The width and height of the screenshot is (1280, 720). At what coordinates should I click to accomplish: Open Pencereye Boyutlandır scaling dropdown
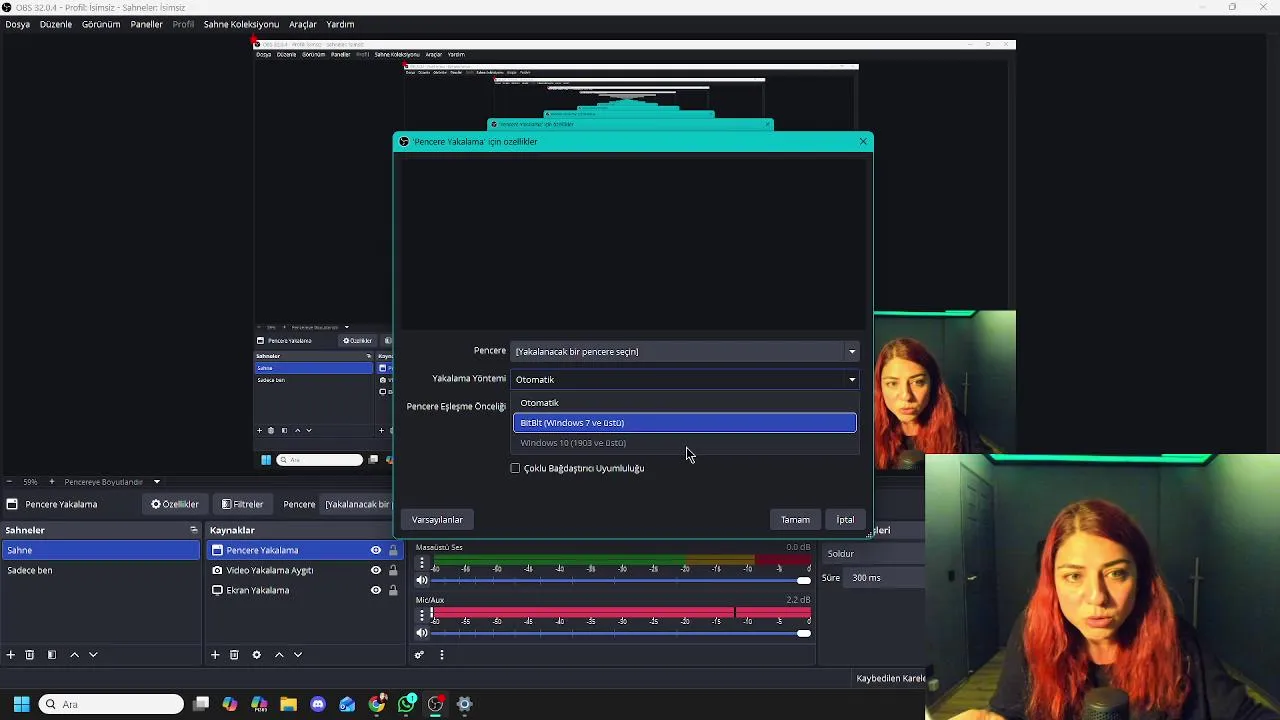[x=112, y=482]
